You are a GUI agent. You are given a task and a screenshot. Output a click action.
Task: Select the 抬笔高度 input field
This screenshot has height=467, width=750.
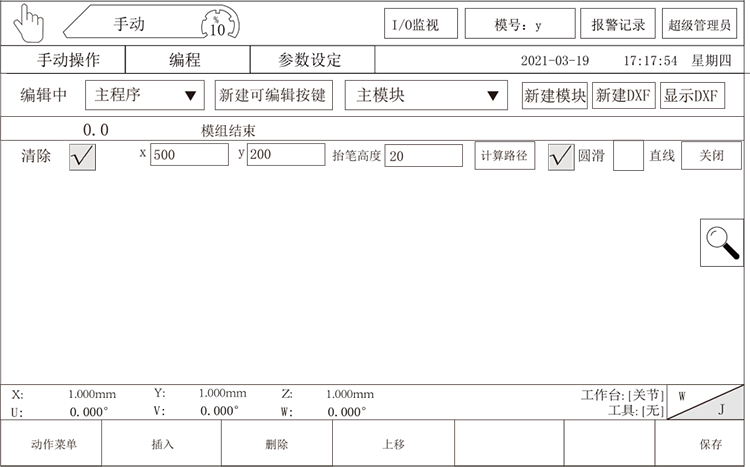[423, 156]
